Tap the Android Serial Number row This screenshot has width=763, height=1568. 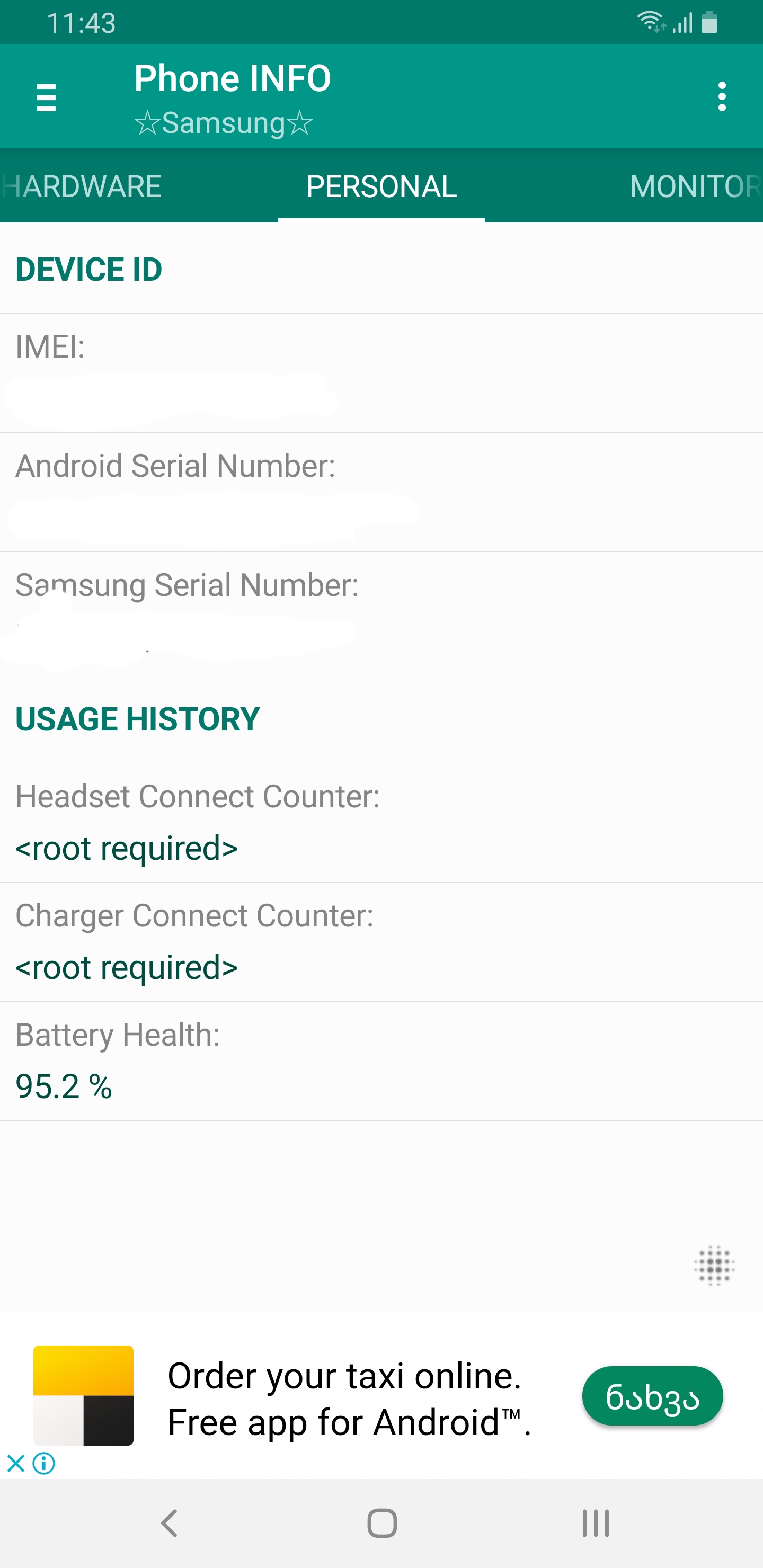pos(381,493)
